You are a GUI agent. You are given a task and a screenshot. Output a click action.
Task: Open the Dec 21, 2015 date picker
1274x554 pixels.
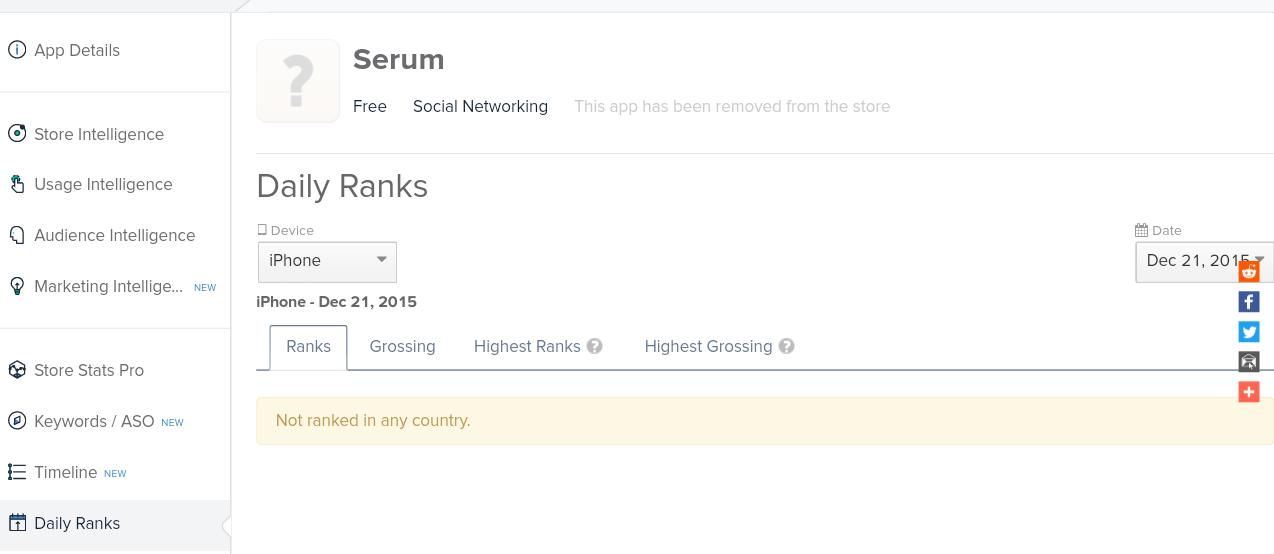point(1190,261)
